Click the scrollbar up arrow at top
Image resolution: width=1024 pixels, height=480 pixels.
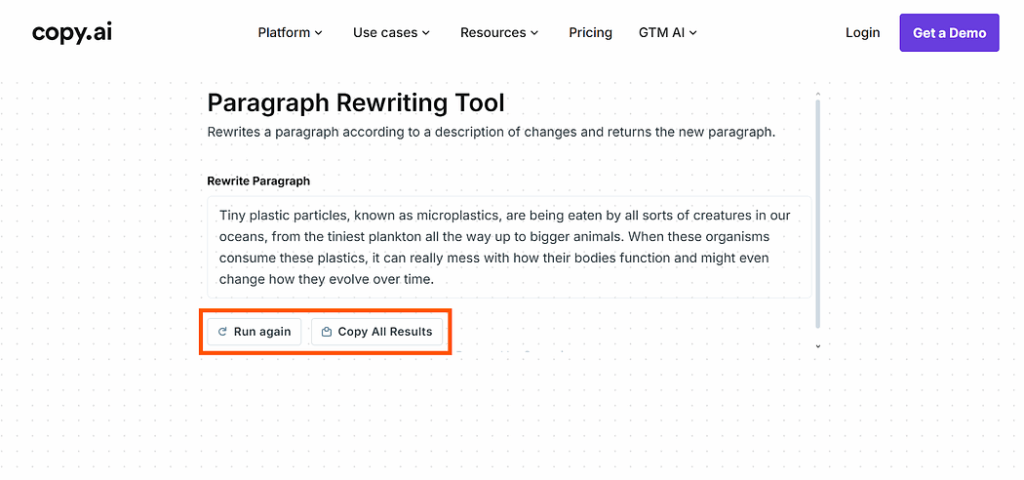[817, 94]
